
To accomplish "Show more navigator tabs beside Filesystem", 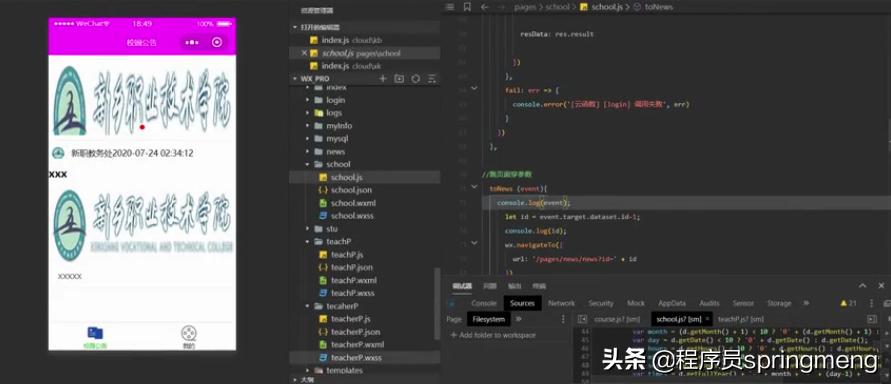I will click(518, 319).
